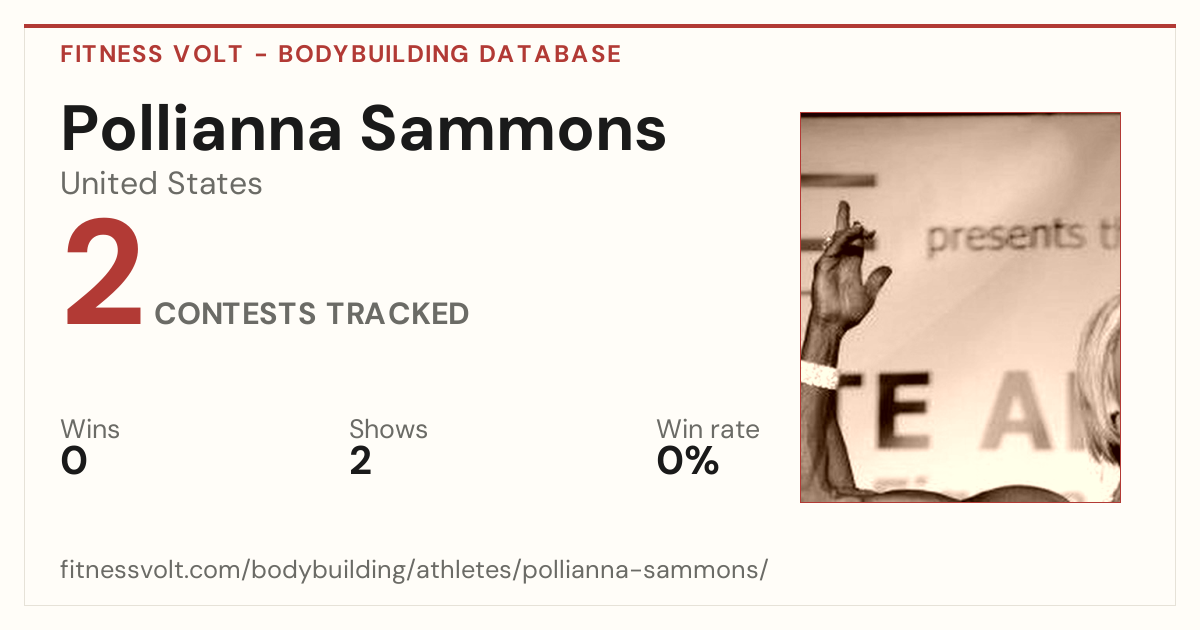Click the 0% win rate value
1200x630 pixels.
[x=688, y=461]
